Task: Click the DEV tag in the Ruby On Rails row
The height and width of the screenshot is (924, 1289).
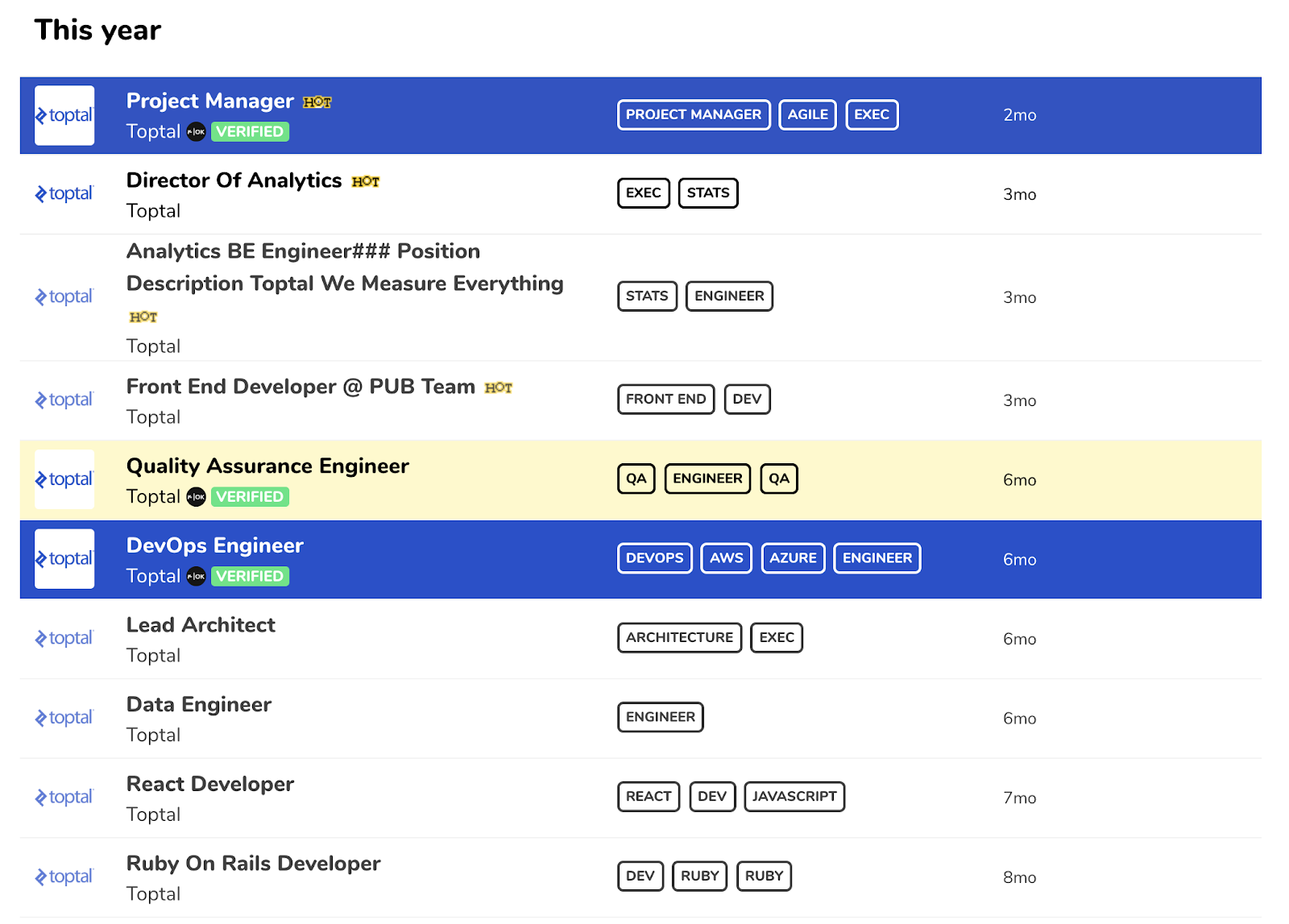Action: coord(640,876)
